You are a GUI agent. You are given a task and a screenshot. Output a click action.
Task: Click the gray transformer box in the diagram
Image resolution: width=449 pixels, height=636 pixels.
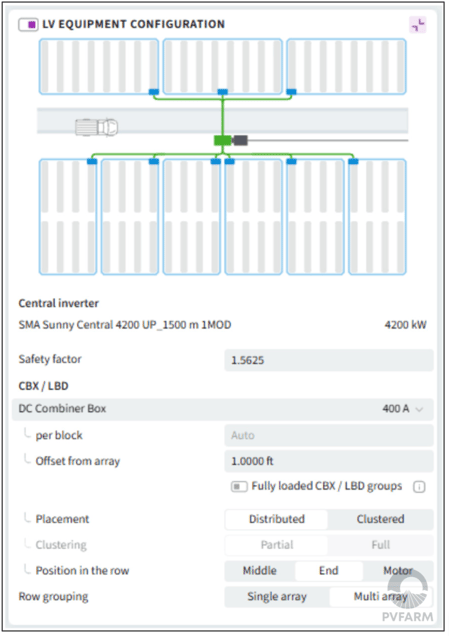pos(240,140)
